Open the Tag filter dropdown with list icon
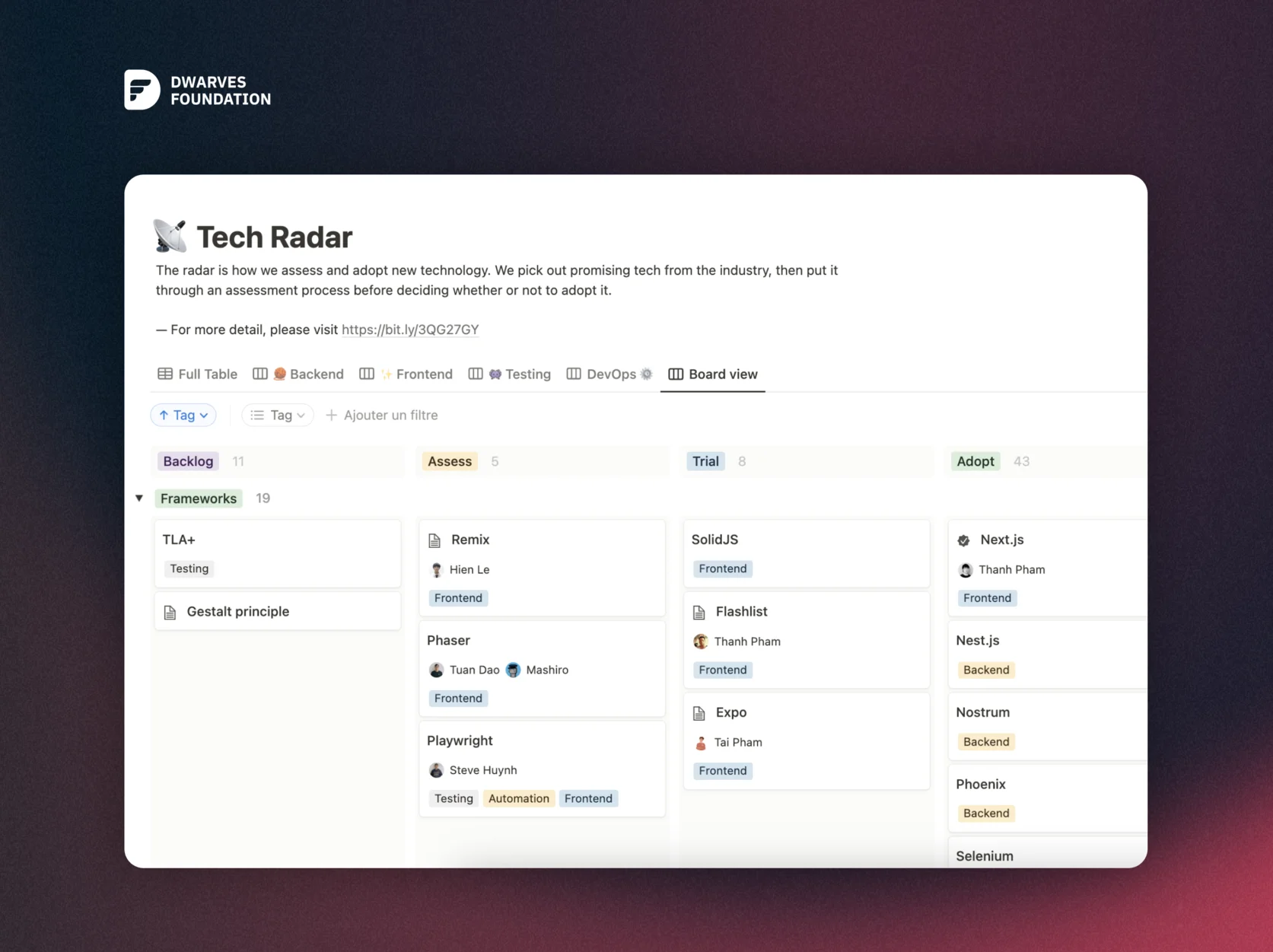Screen dimensions: 1273x952 point(278,415)
